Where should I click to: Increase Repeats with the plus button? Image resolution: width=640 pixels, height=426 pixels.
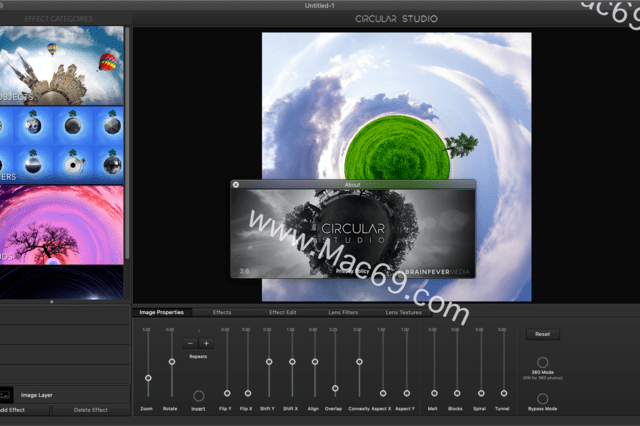[x=206, y=344]
